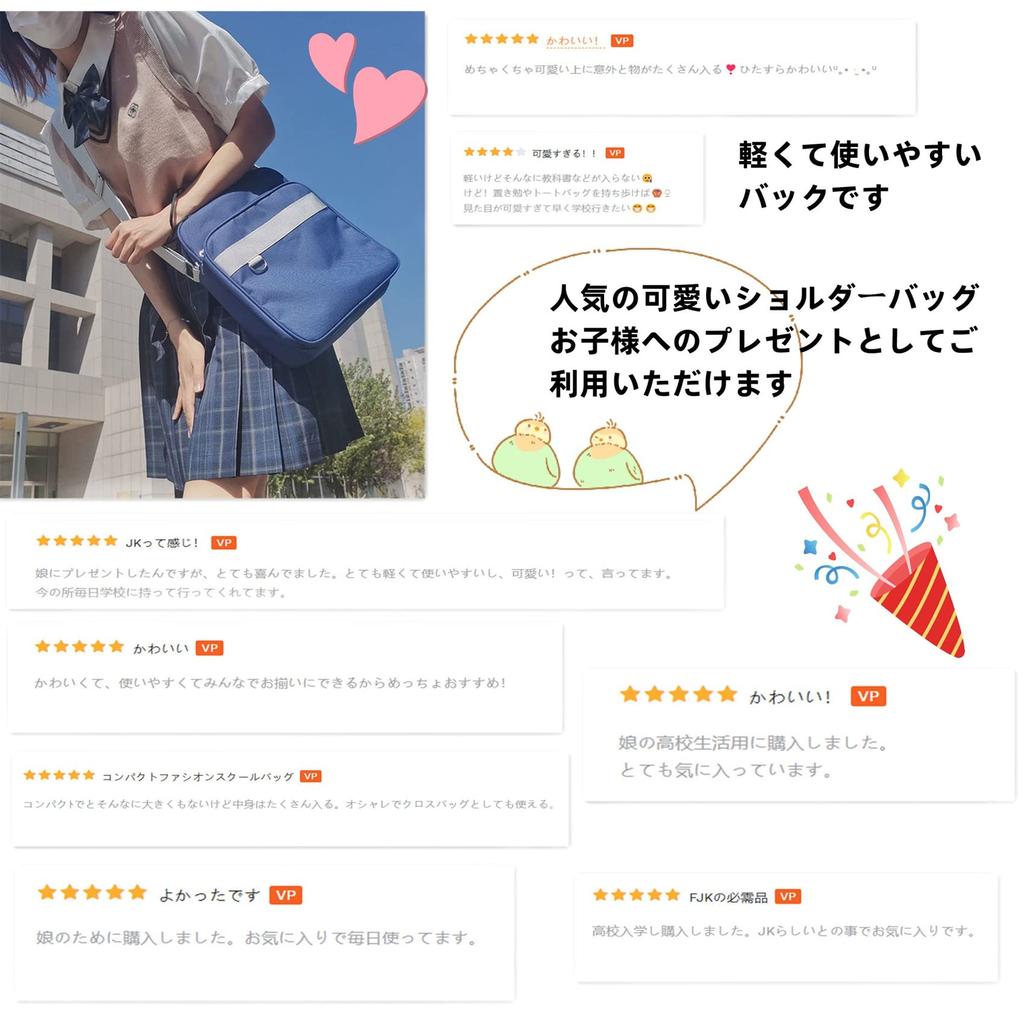
Task: Click the VP badge beside FJKの必需品
Action: pyautogui.click(x=788, y=897)
